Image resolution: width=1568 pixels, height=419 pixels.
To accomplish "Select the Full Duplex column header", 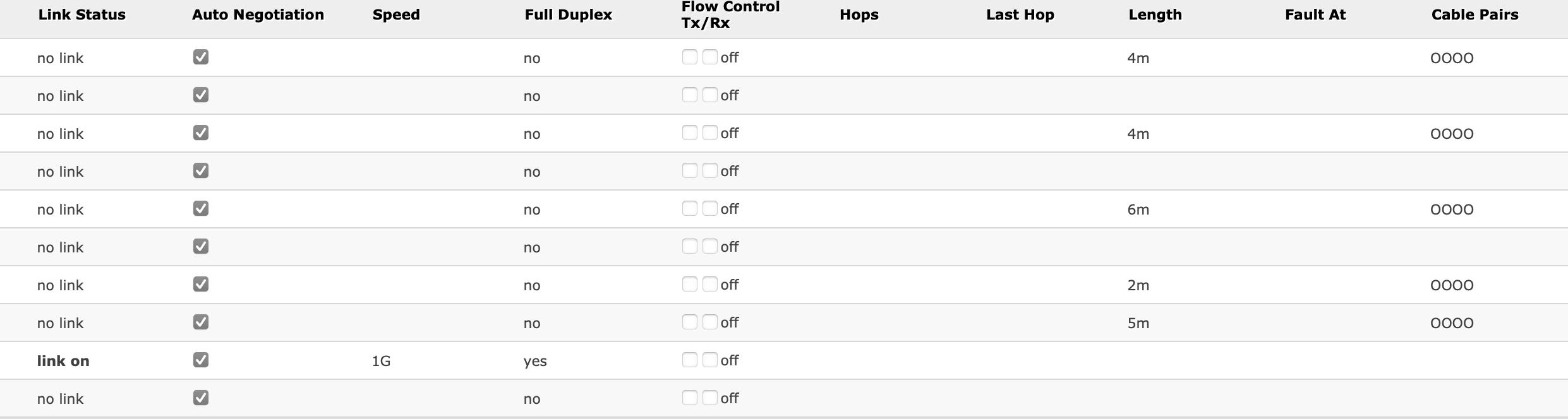I will click(x=568, y=15).
